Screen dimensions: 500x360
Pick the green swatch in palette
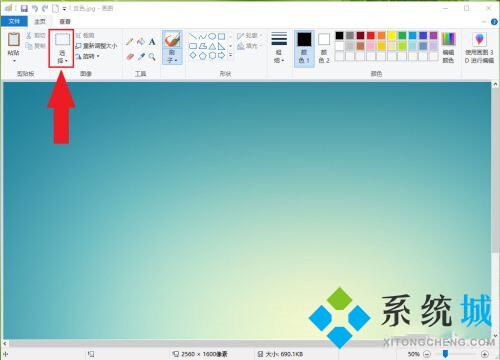coord(402,35)
